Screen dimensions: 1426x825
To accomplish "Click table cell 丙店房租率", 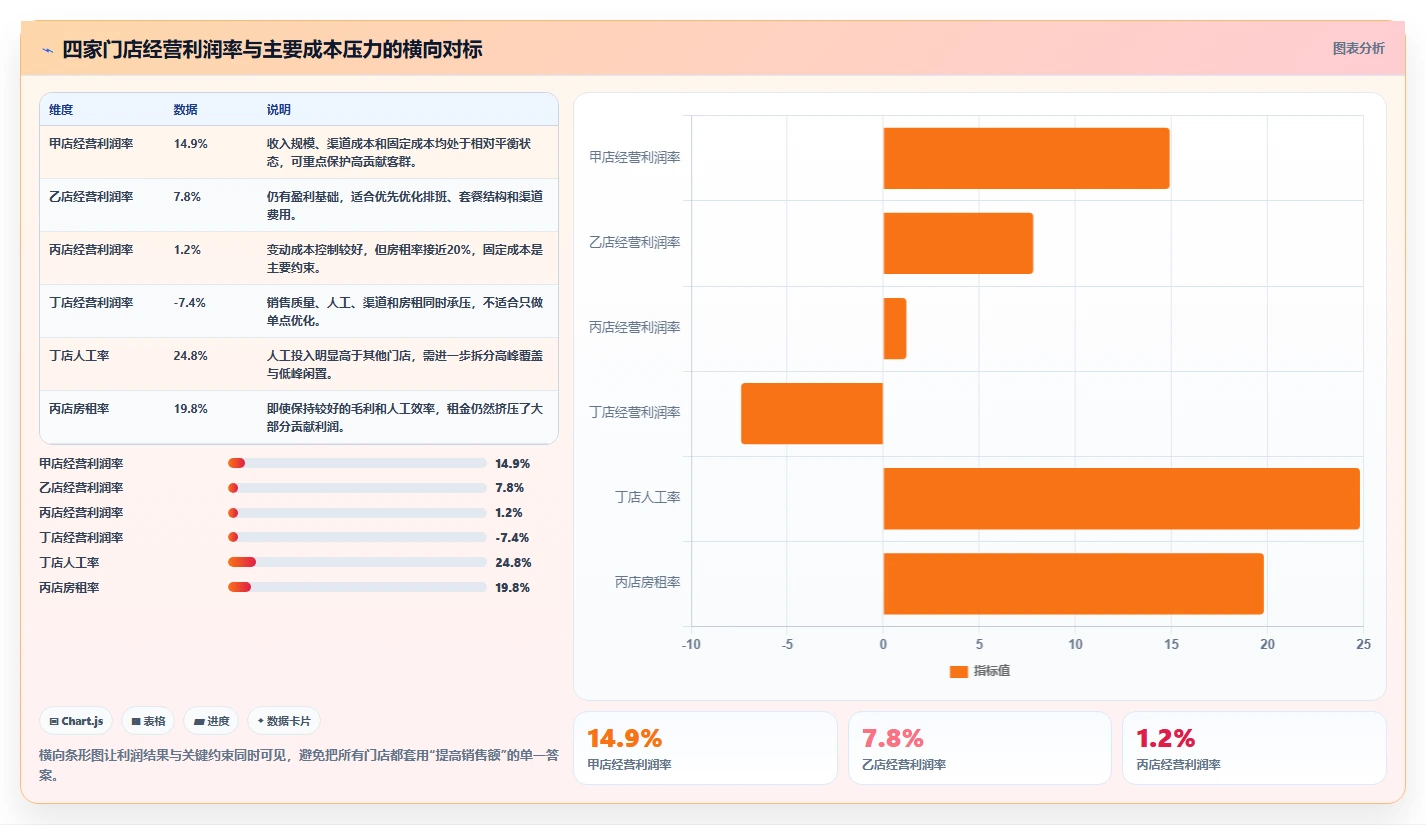I will point(79,408).
